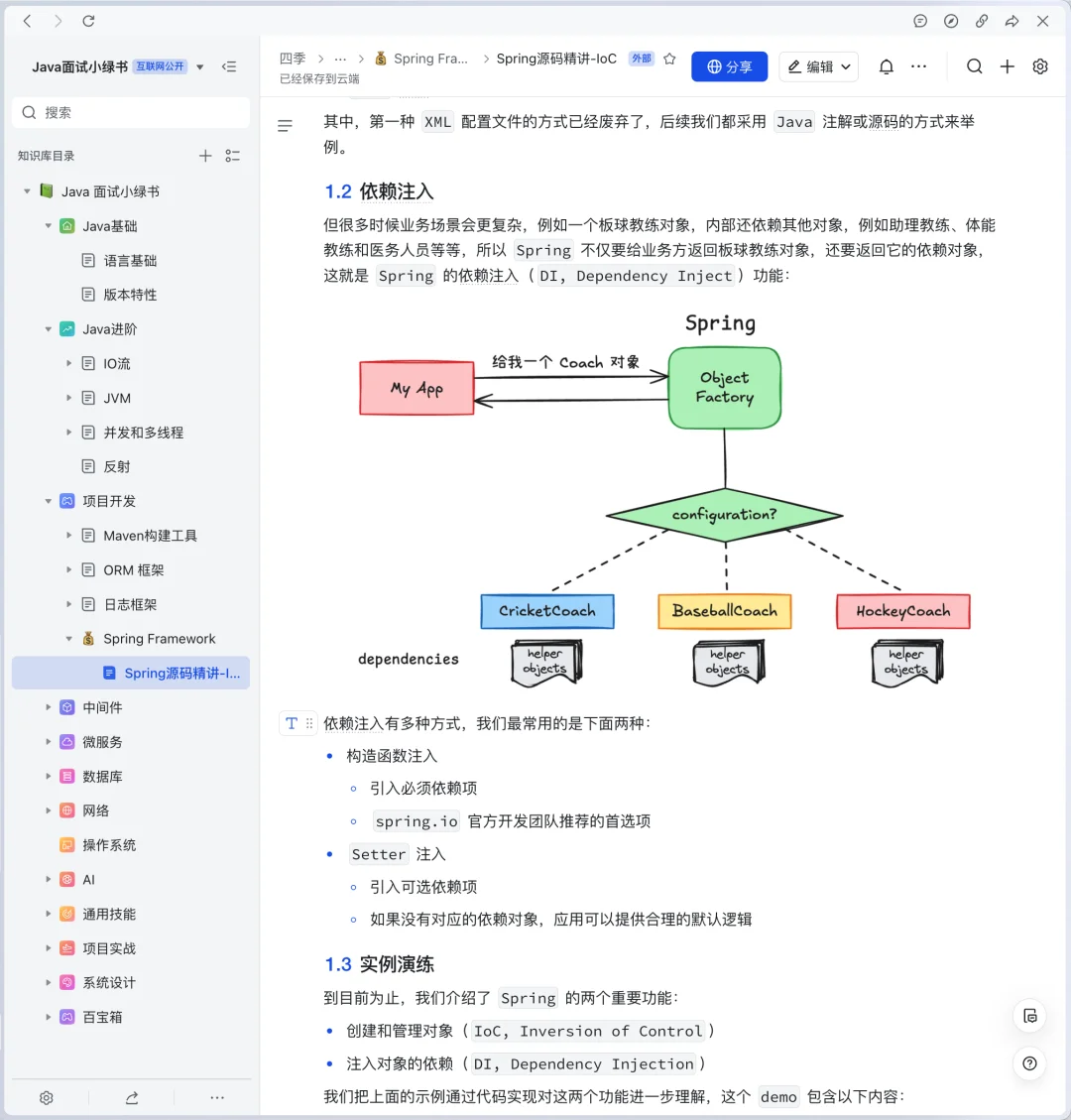
Task: Click the document outline icon beside the content
Action: pos(286,125)
